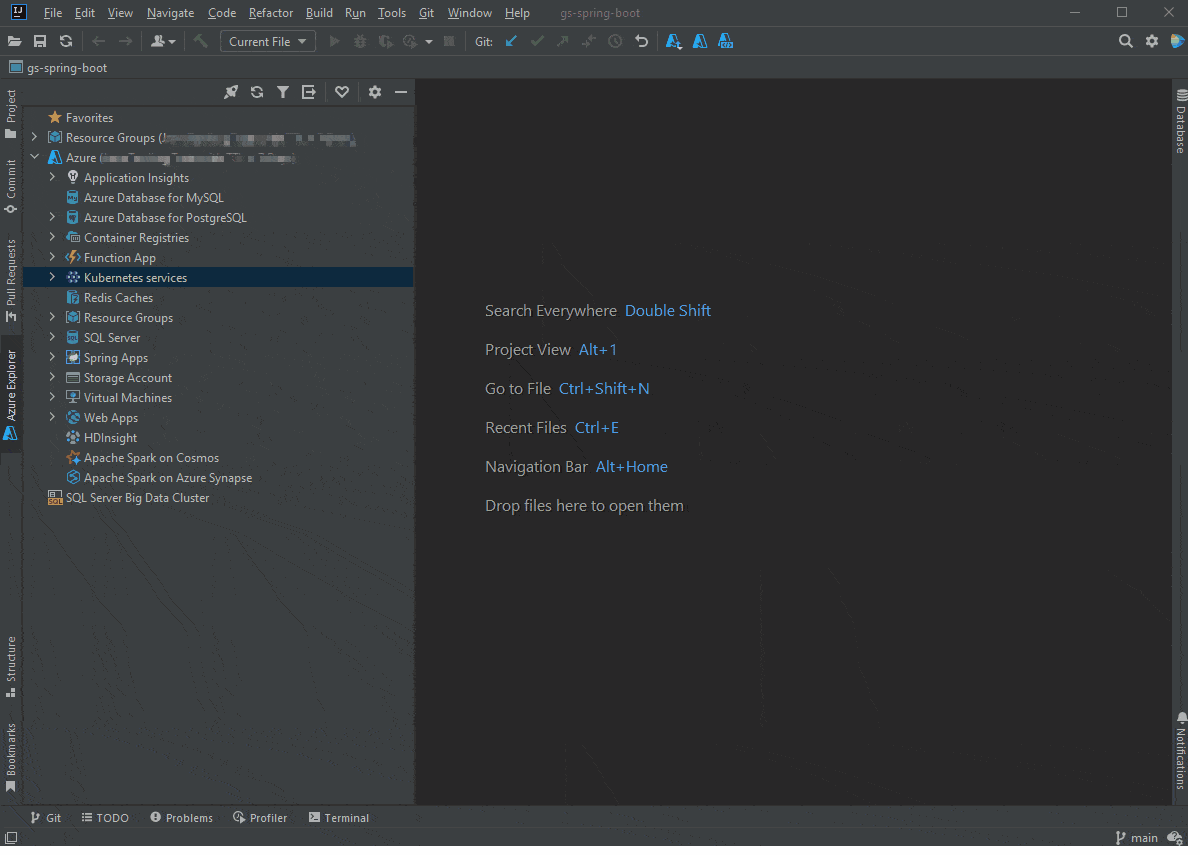Open Search Everywhere magnifier icon
The height and width of the screenshot is (855, 1200).
click(x=1125, y=41)
